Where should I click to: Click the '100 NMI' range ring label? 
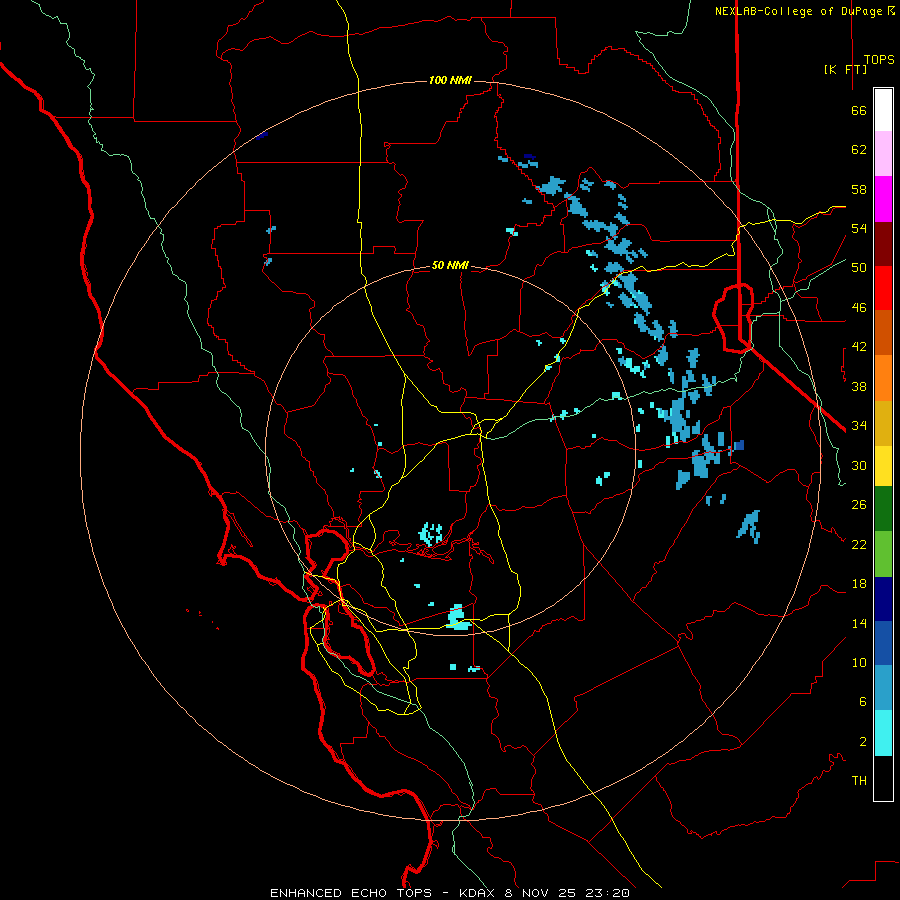tap(450, 80)
